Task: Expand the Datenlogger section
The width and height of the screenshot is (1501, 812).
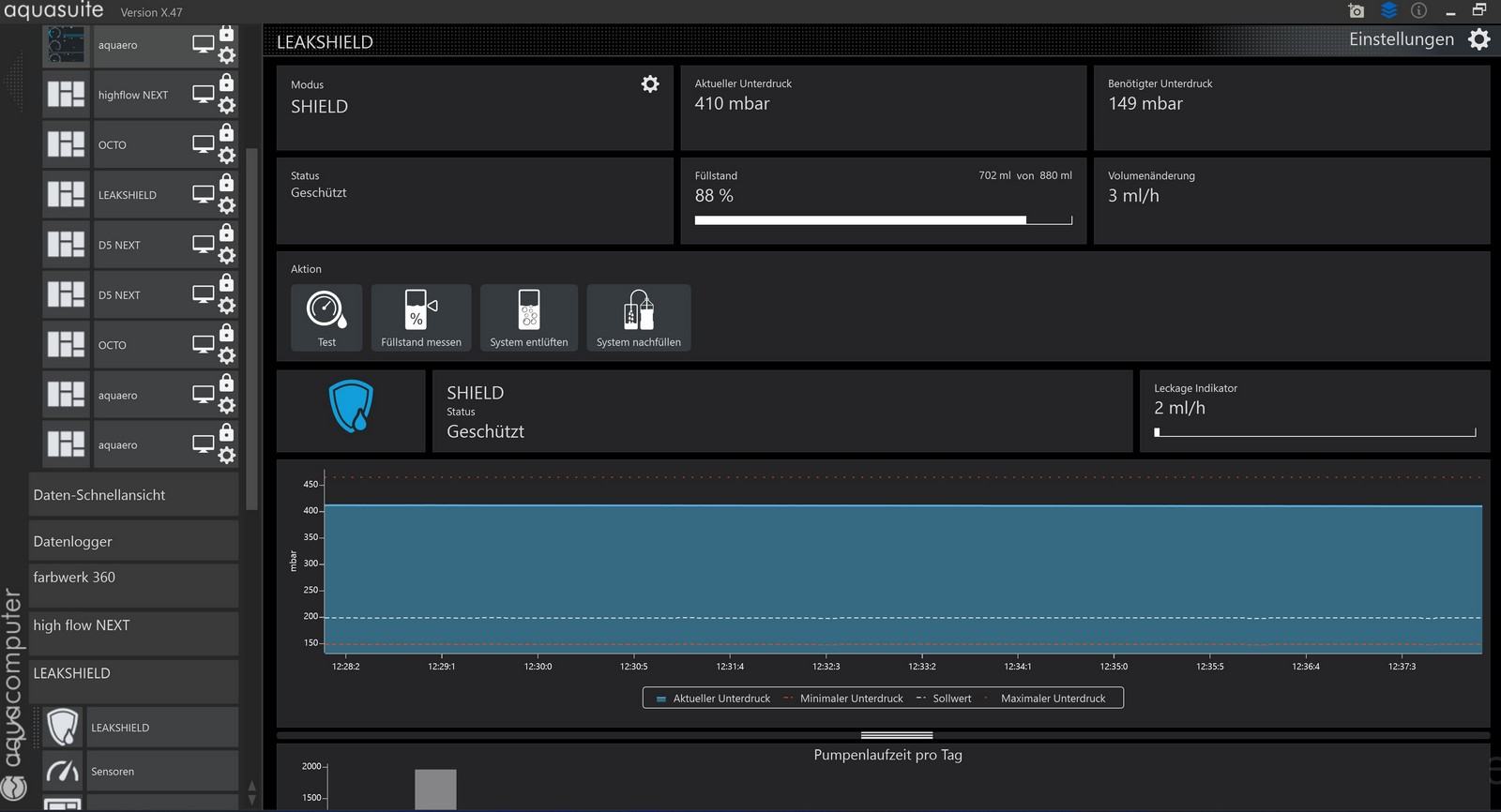Action: pos(134,541)
